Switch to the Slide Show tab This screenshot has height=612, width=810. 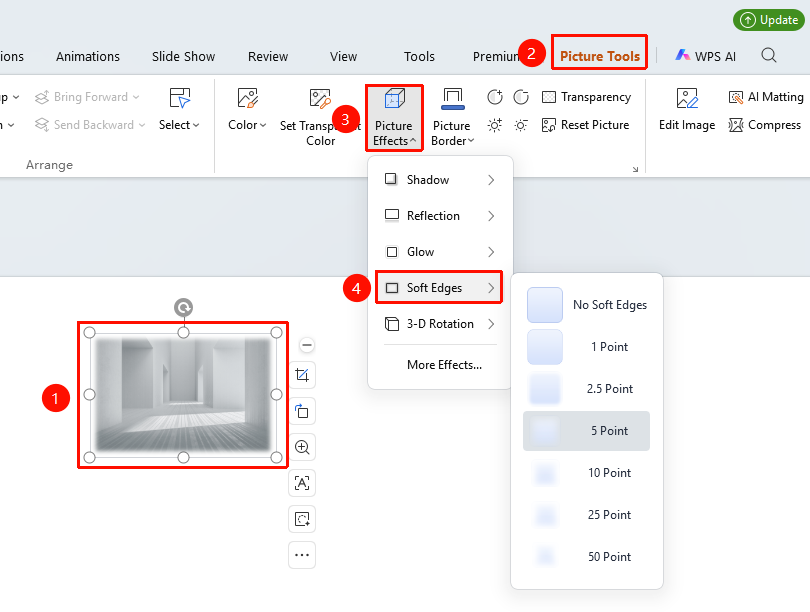point(183,56)
